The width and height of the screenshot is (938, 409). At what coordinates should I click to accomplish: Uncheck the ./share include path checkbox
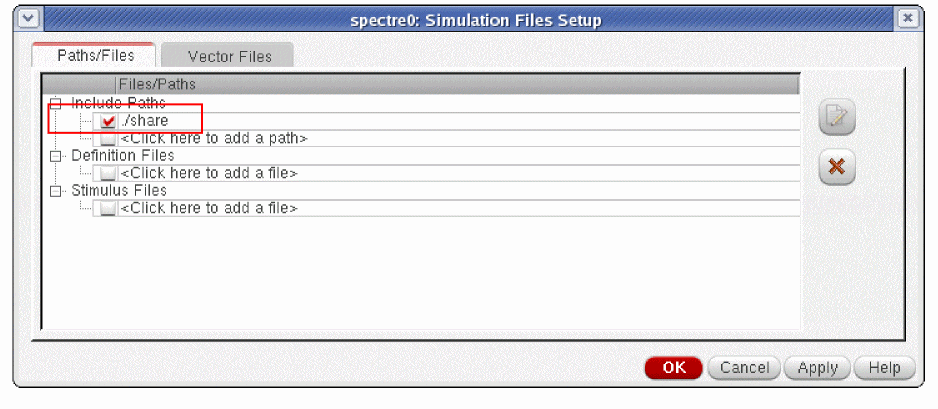pos(108,121)
